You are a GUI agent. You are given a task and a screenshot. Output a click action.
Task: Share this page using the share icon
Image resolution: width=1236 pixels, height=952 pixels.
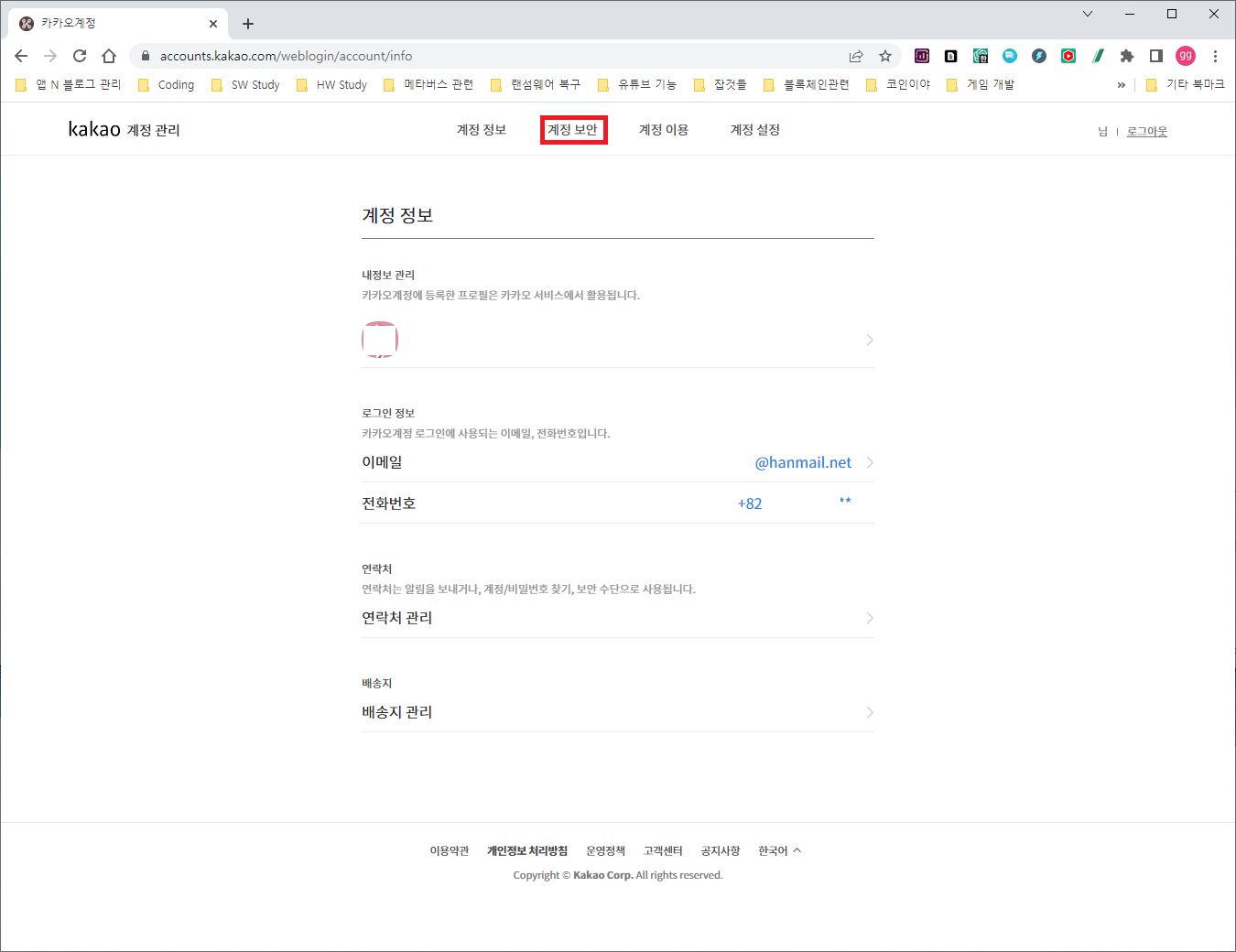pyautogui.click(x=856, y=56)
